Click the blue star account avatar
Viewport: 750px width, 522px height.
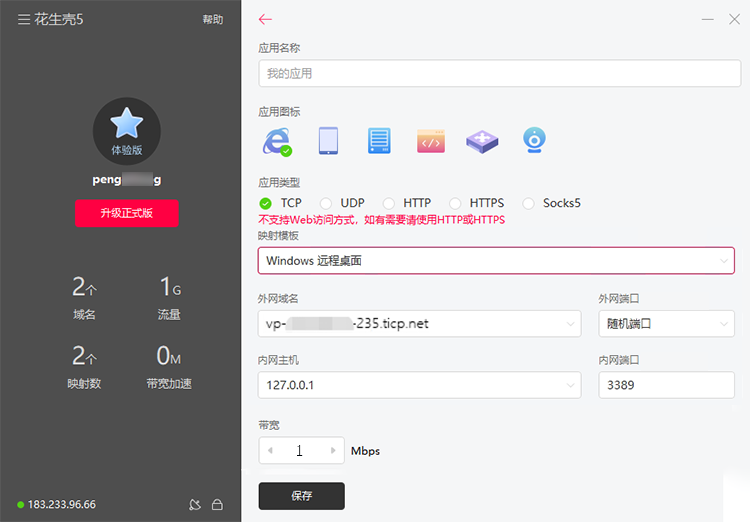pyautogui.click(x=127, y=131)
